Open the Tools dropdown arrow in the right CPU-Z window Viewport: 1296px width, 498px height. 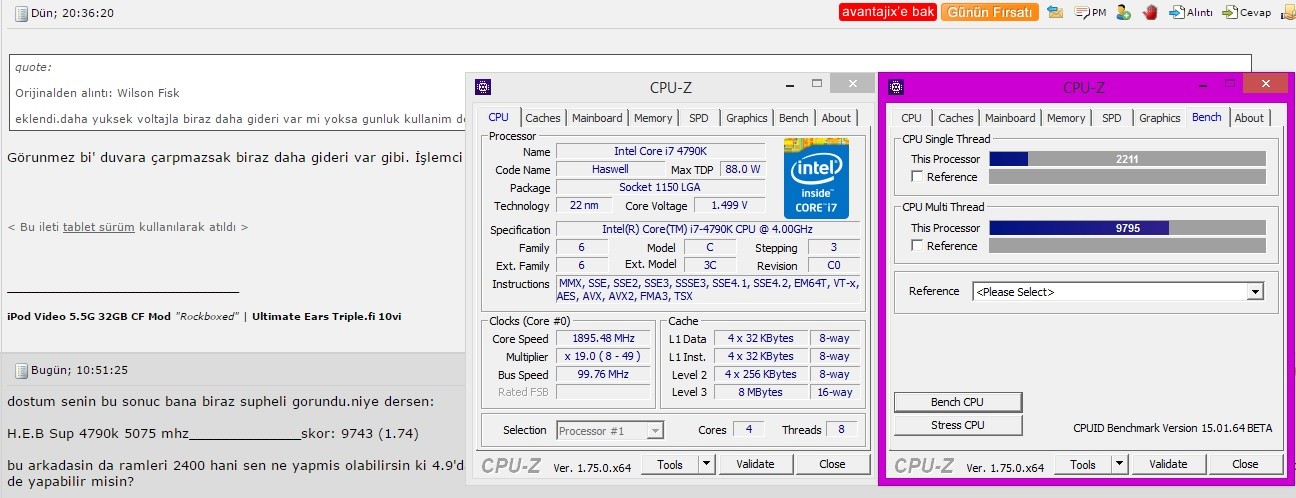(1119, 464)
